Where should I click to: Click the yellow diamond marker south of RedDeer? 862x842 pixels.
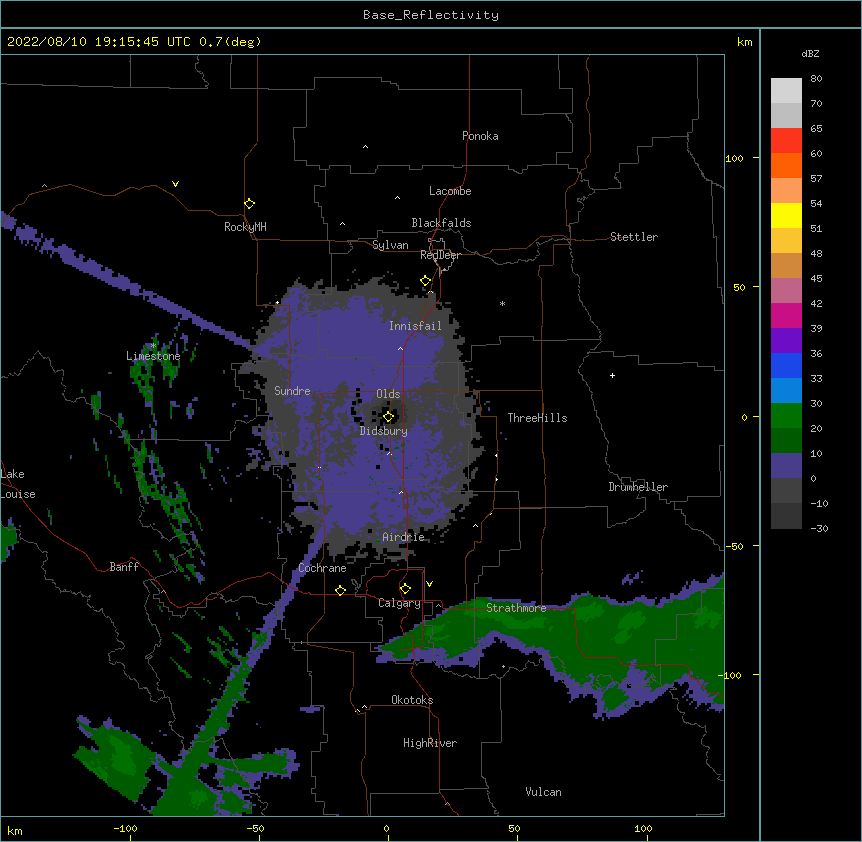426,281
